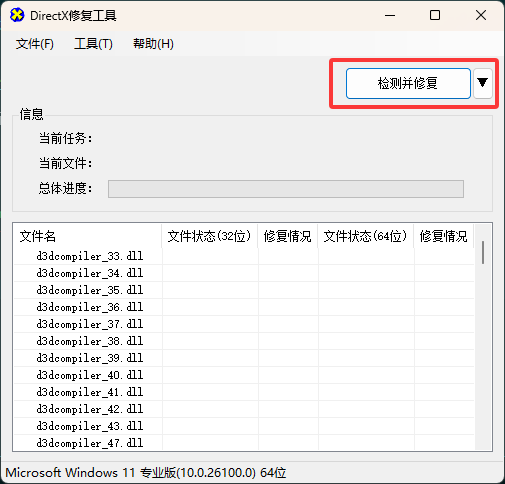The width and height of the screenshot is (505, 484).
Task: Maximize the DirectX修复工具 window
Action: (x=435, y=15)
